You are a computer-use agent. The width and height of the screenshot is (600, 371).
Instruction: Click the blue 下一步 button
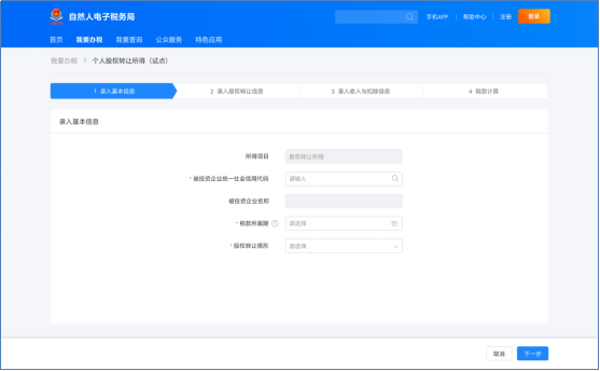coord(533,354)
